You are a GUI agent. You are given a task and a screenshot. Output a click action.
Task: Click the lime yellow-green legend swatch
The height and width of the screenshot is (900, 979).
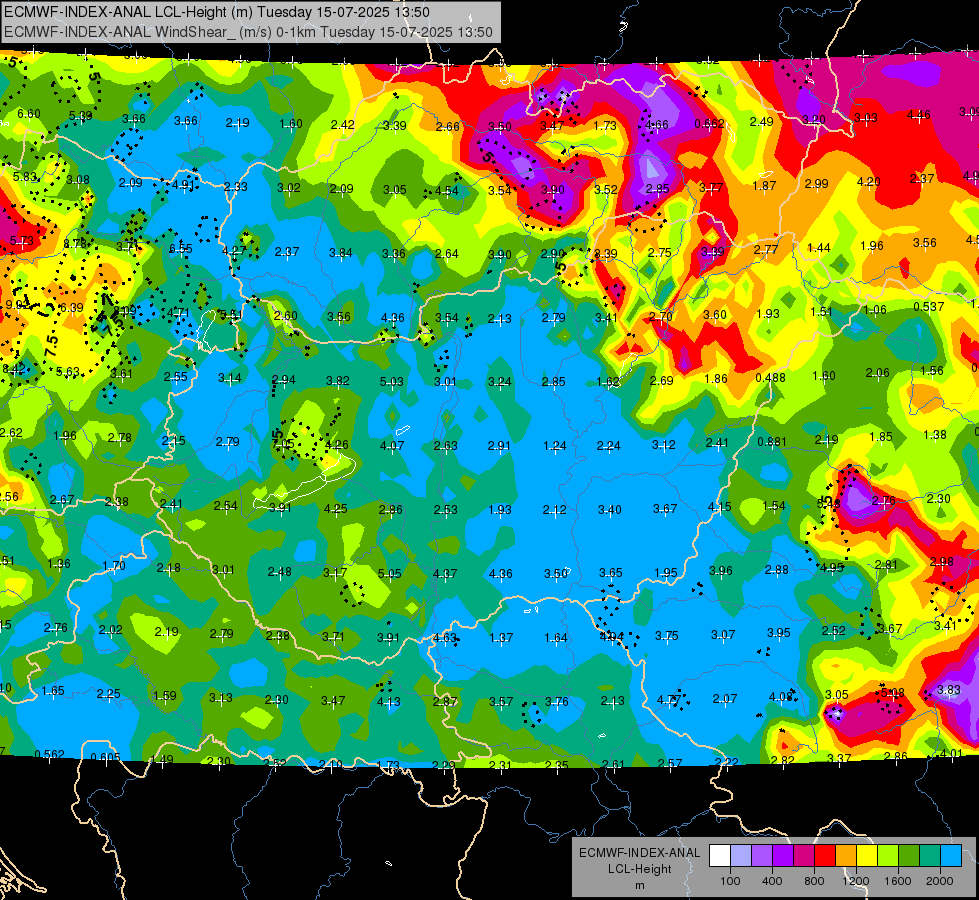click(x=888, y=855)
